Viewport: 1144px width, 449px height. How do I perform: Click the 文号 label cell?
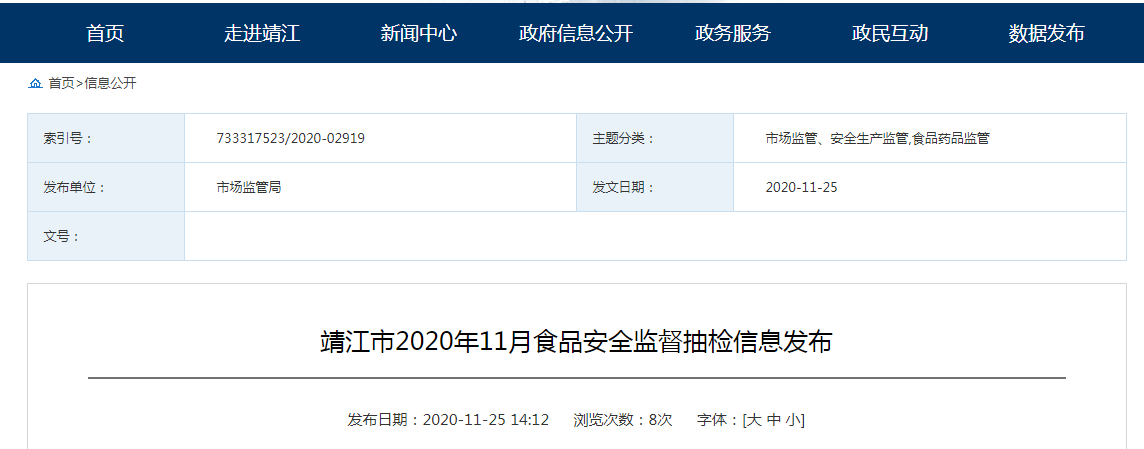(106, 236)
